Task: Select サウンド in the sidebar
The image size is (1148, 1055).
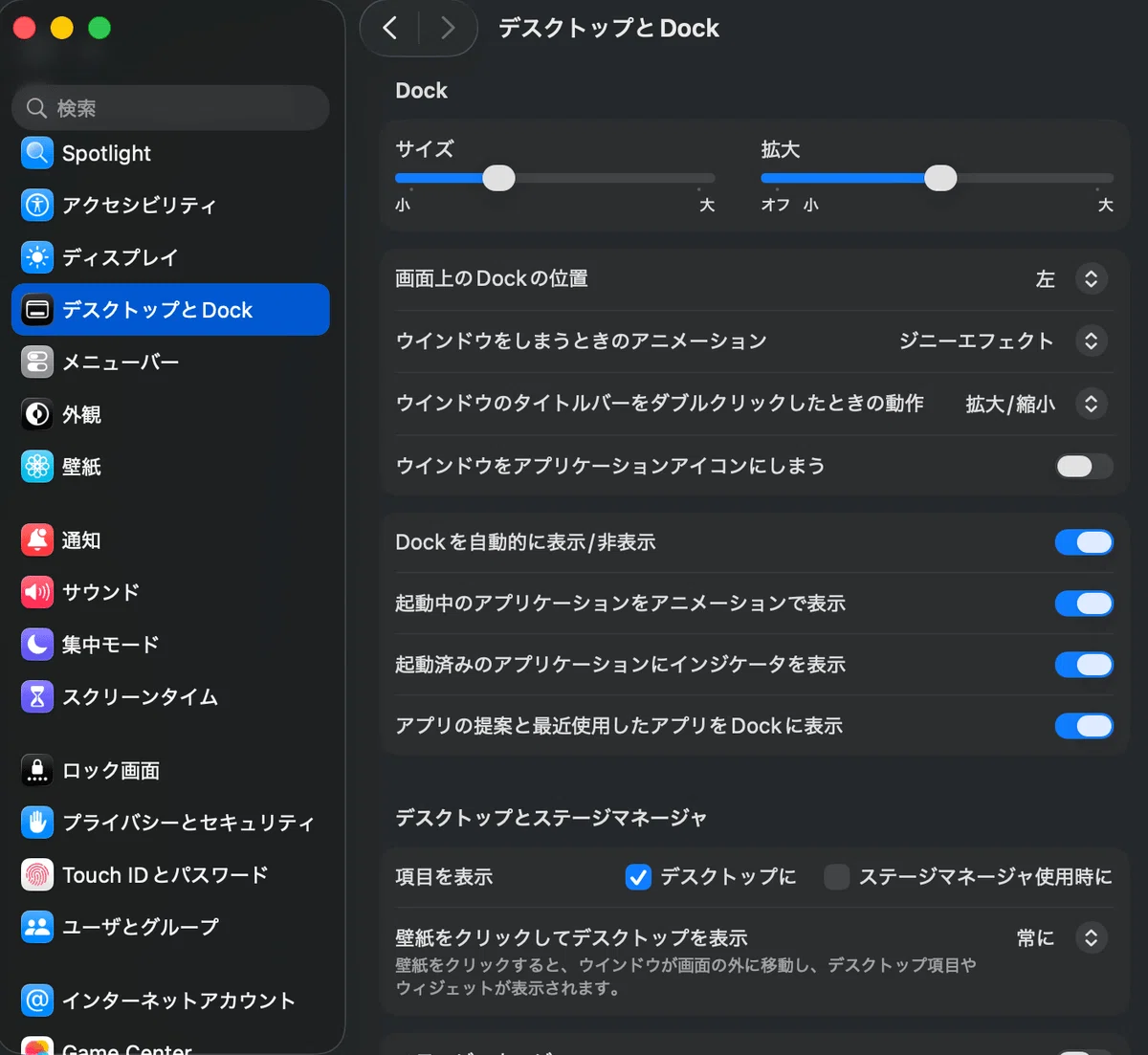Action: click(x=170, y=592)
